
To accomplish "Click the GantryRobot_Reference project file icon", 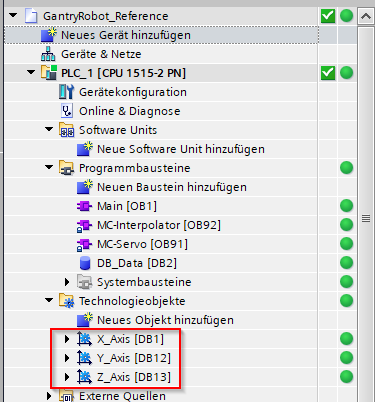I will (x=31, y=16).
